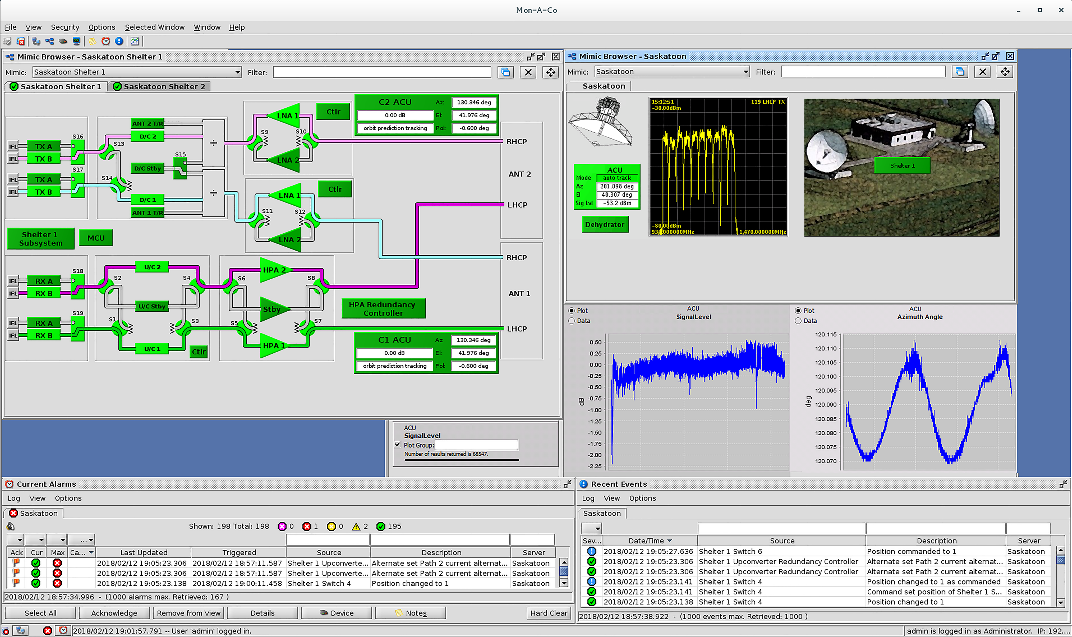Open alarms via red alarm clock toolbar icon
1072x637 pixels.
pos(106,41)
